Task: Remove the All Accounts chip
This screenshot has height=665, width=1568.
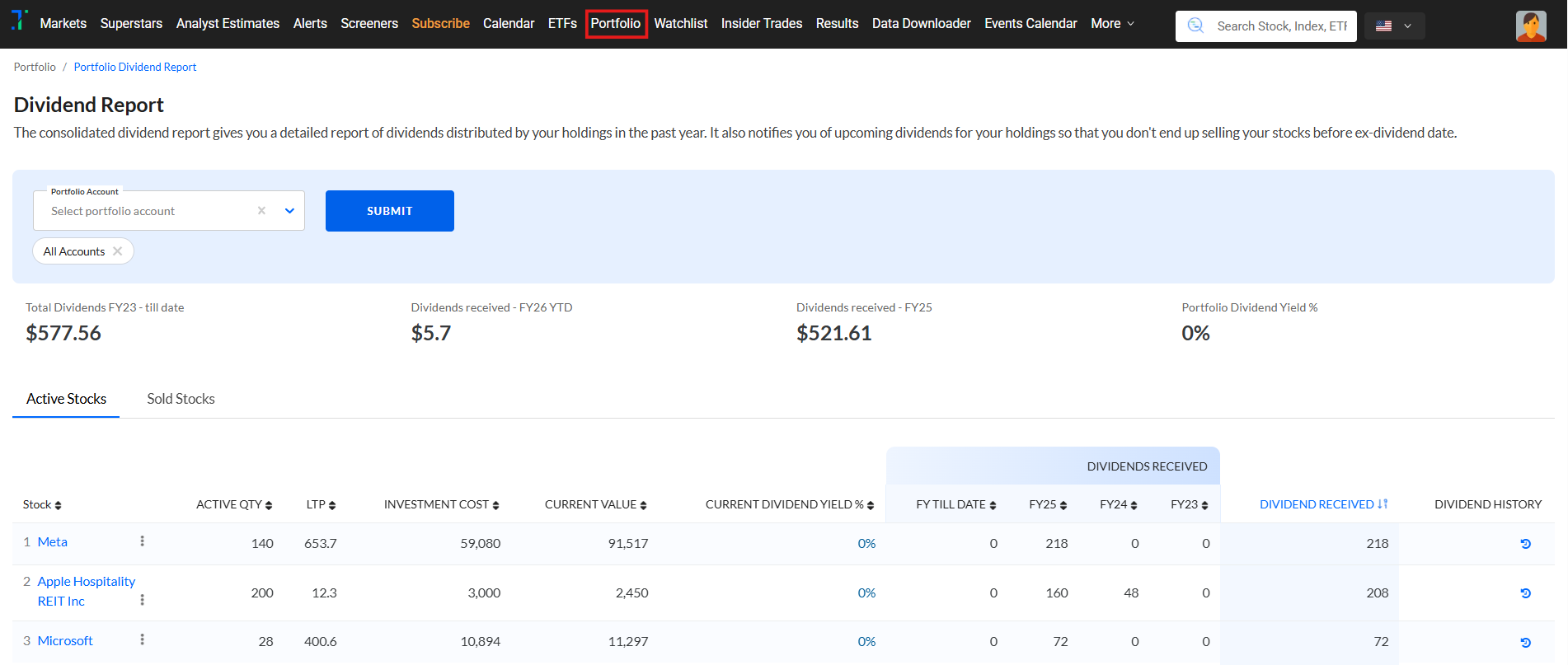Action: tap(118, 251)
